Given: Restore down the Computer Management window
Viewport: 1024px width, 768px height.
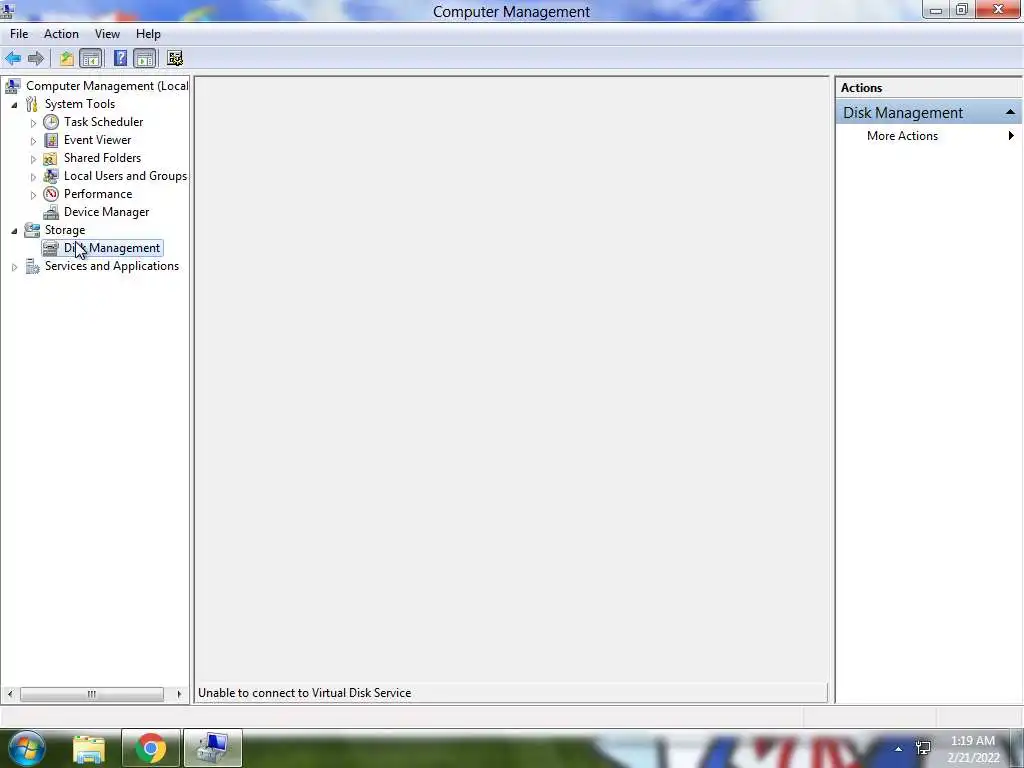Looking at the screenshot, I should pos(961,10).
